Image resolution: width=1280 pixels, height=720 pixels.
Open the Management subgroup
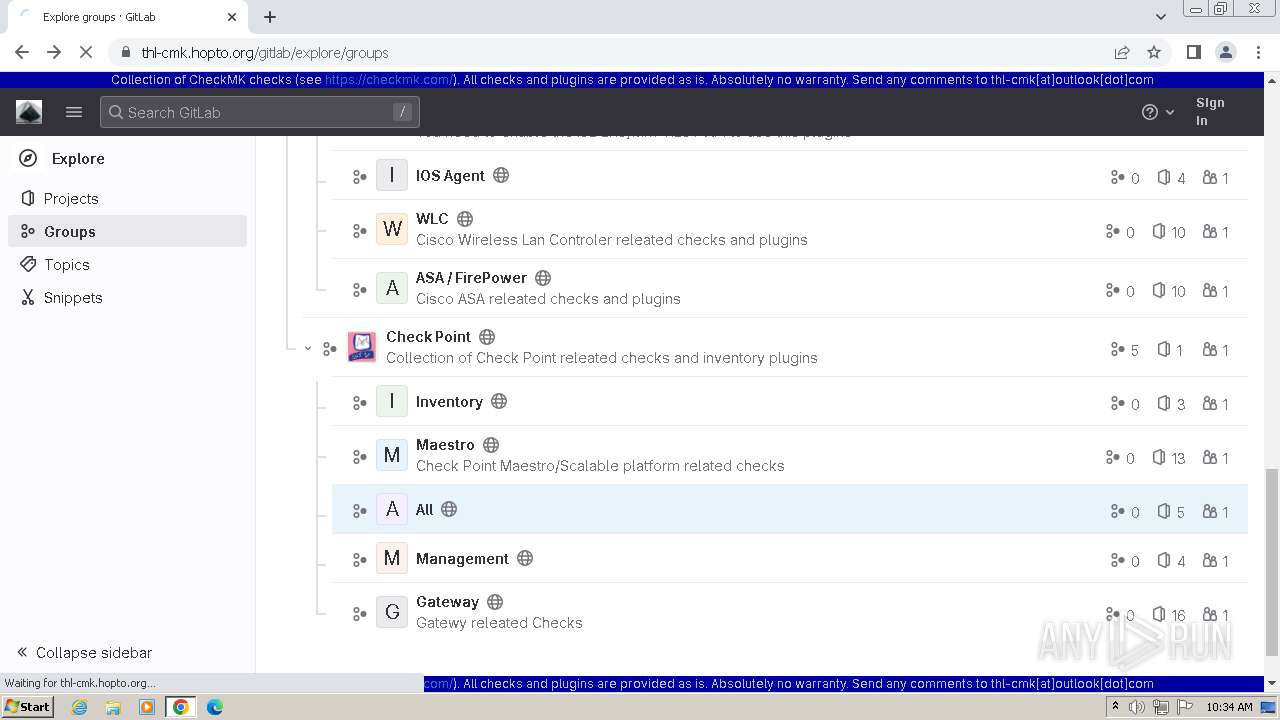[462, 558]
